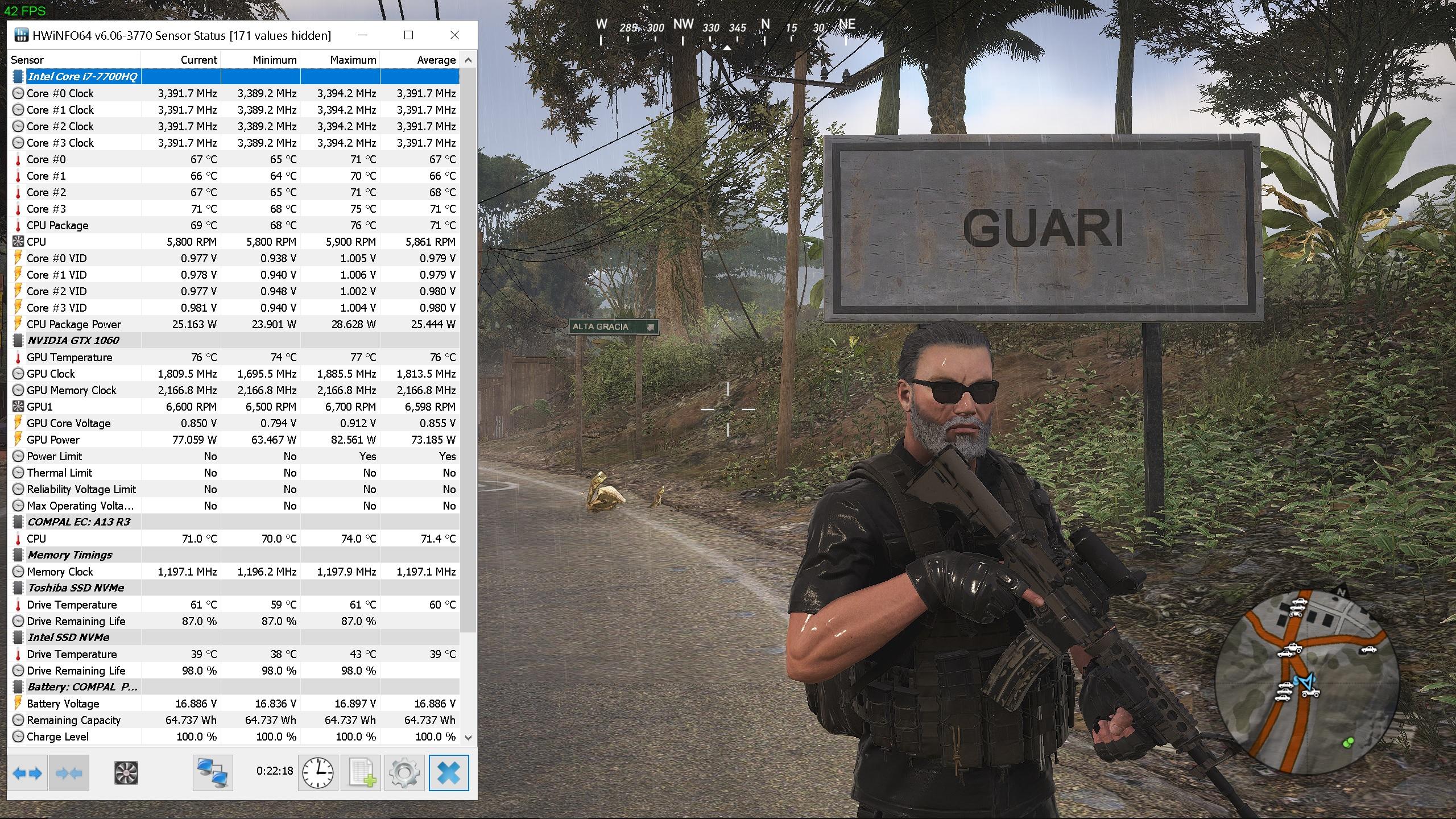
Task: Reset the elapsed time clock icon
Action: (318, 773)
